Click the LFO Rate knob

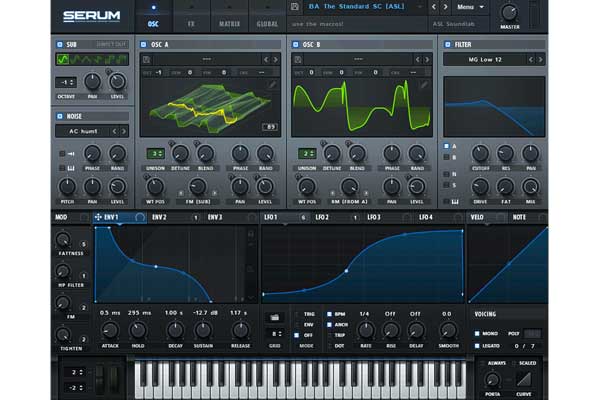366,330
